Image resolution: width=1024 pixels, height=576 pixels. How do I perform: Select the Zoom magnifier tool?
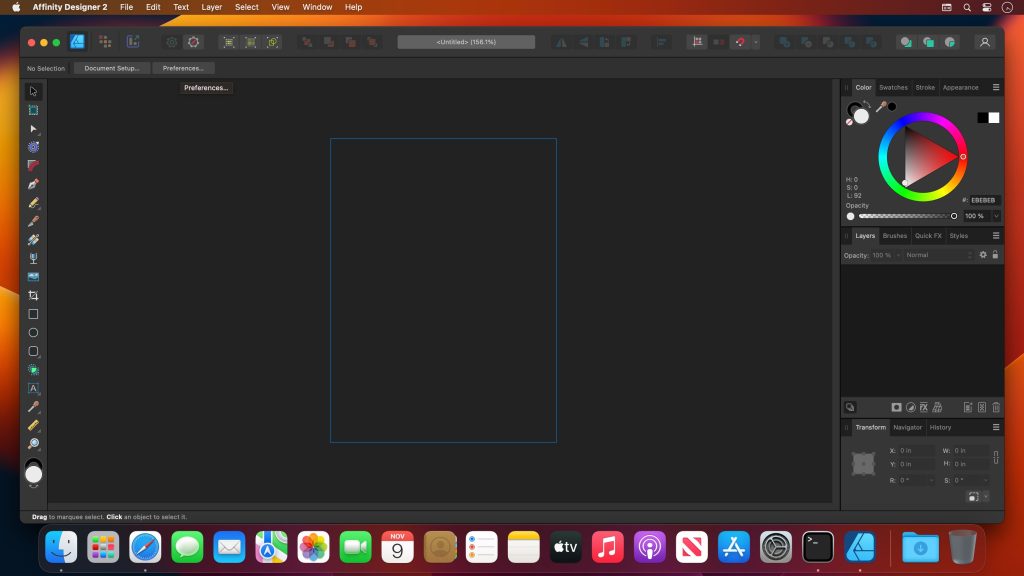pos(33,443)
